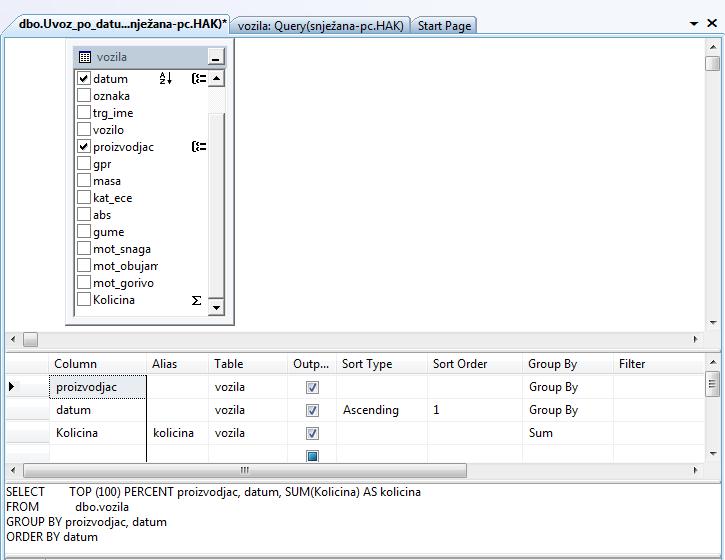Image resolution: width=725 pixels, height=560 pixels.
Task: Click the current row indicator arrow in grid
Action: pyautogui.click(x=12, y=387)
